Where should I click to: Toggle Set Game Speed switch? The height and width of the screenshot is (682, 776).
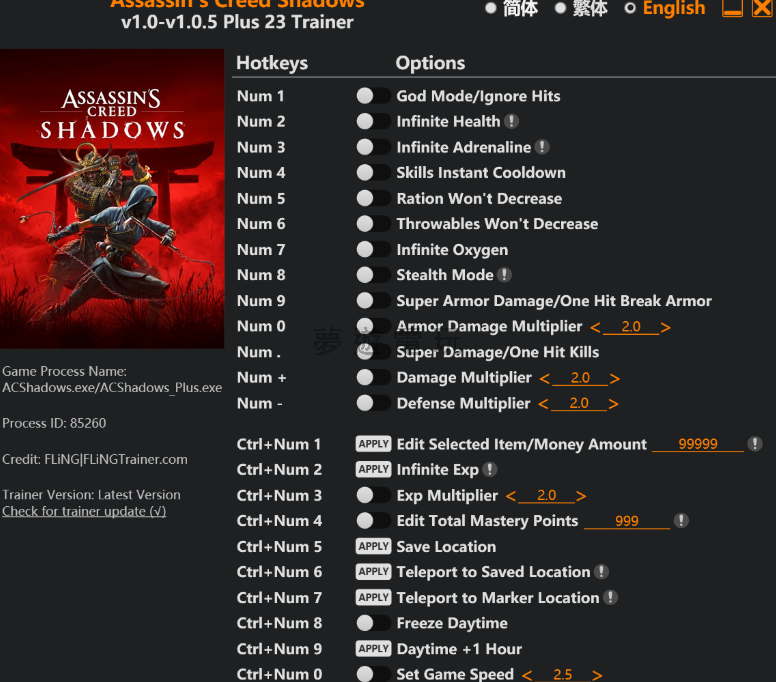(x=373, y=674)
